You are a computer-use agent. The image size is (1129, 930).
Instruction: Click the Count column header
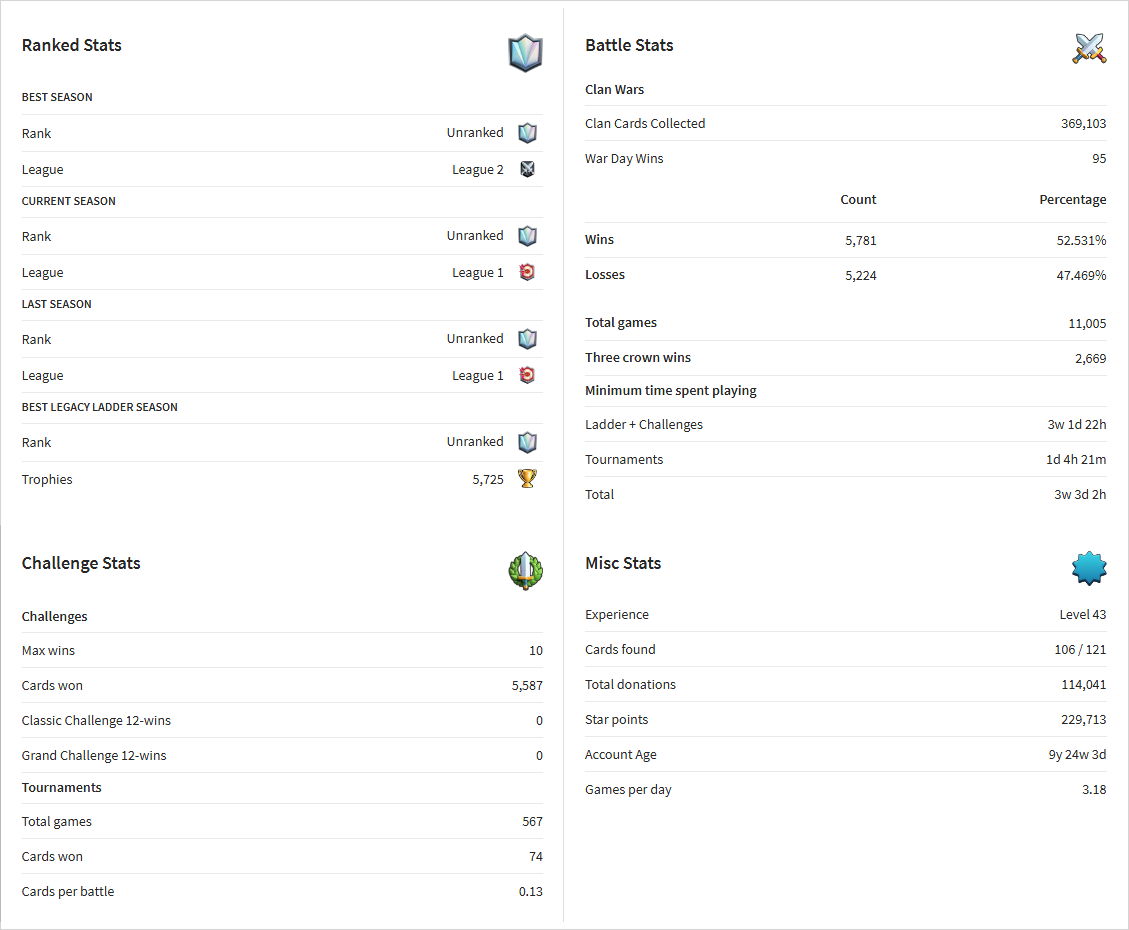coord(858,199)
